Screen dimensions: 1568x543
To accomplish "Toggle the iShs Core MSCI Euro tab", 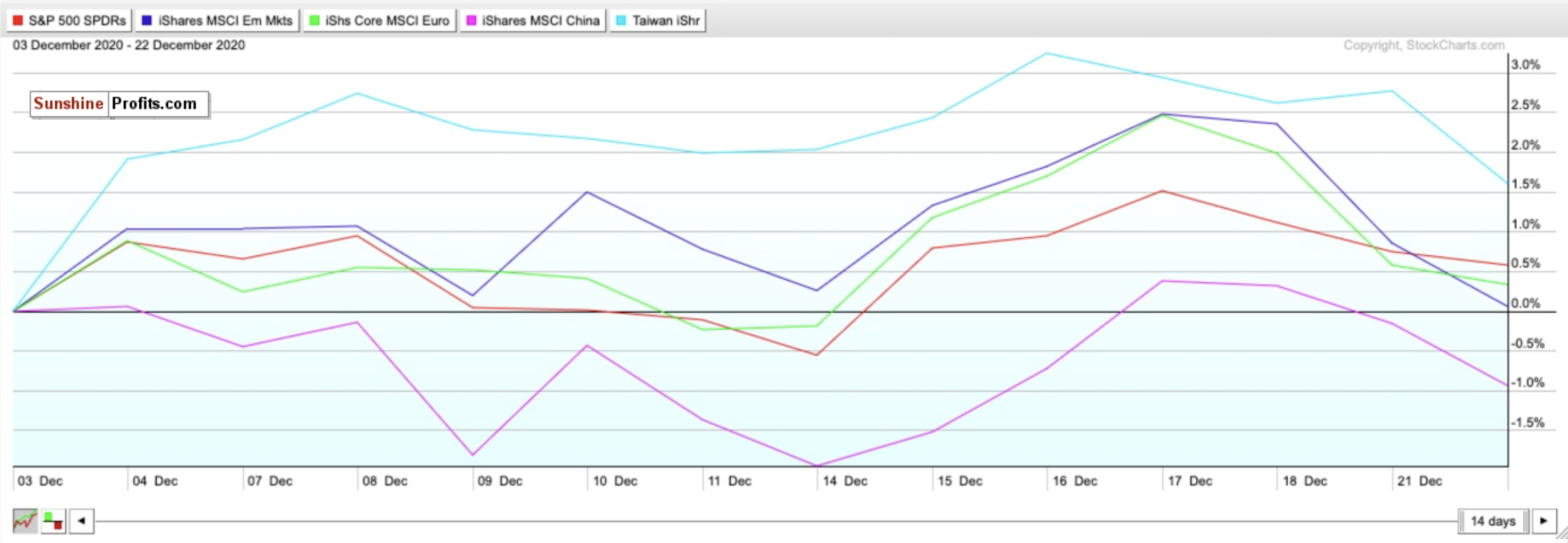I will (379, 21).
